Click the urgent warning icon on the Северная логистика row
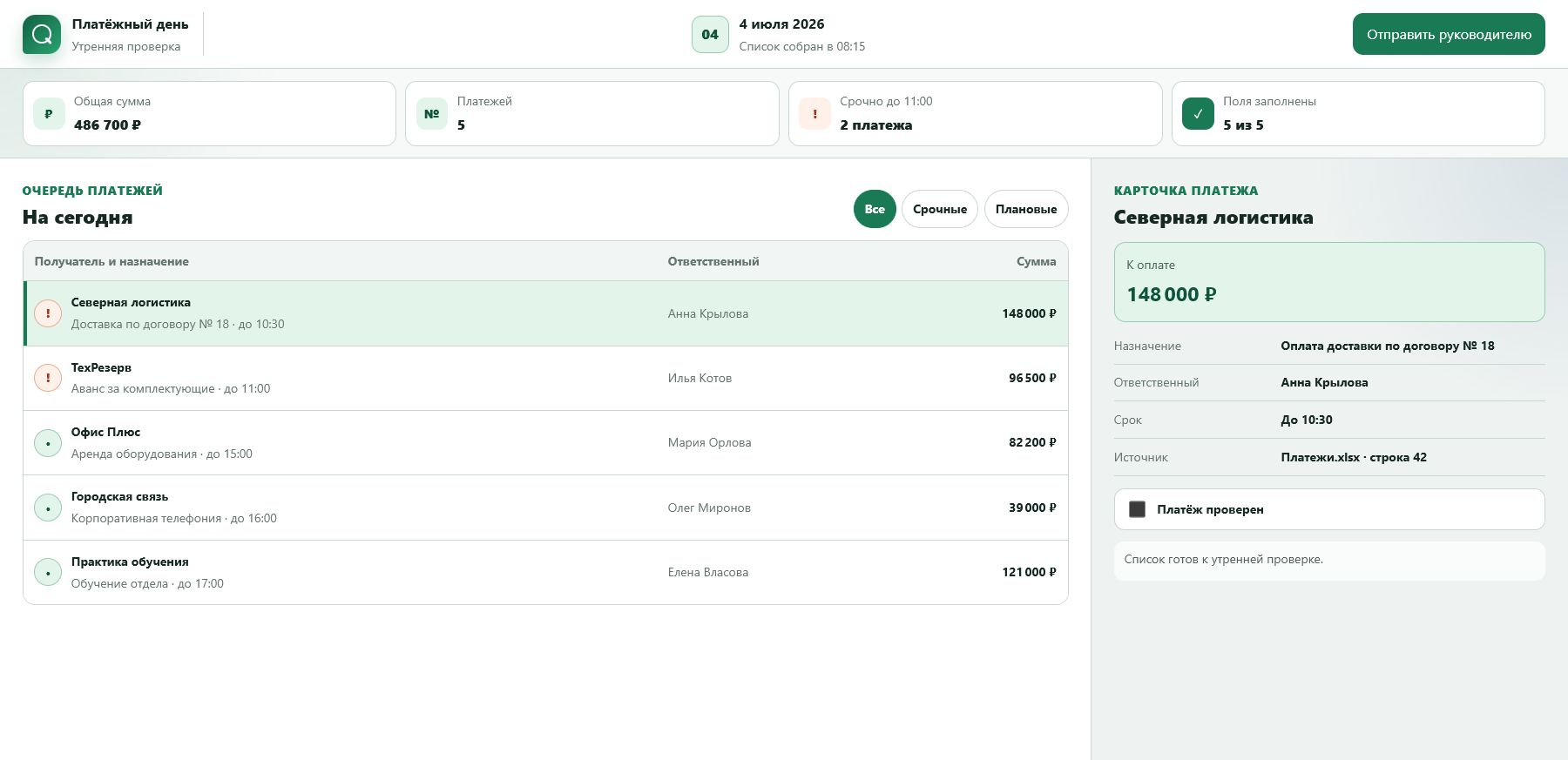Screen dimensions: 1568x760 48,313
